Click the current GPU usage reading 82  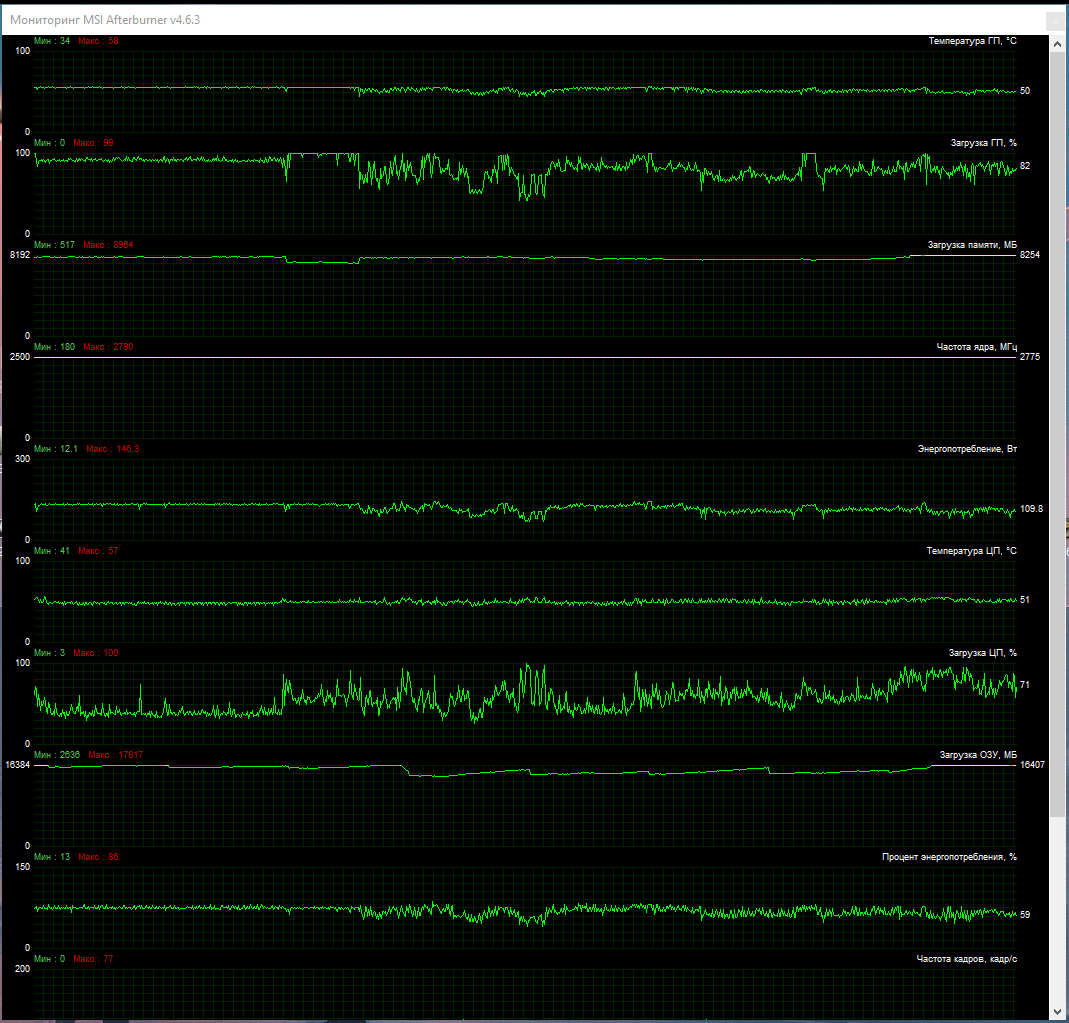(1025, 166)
